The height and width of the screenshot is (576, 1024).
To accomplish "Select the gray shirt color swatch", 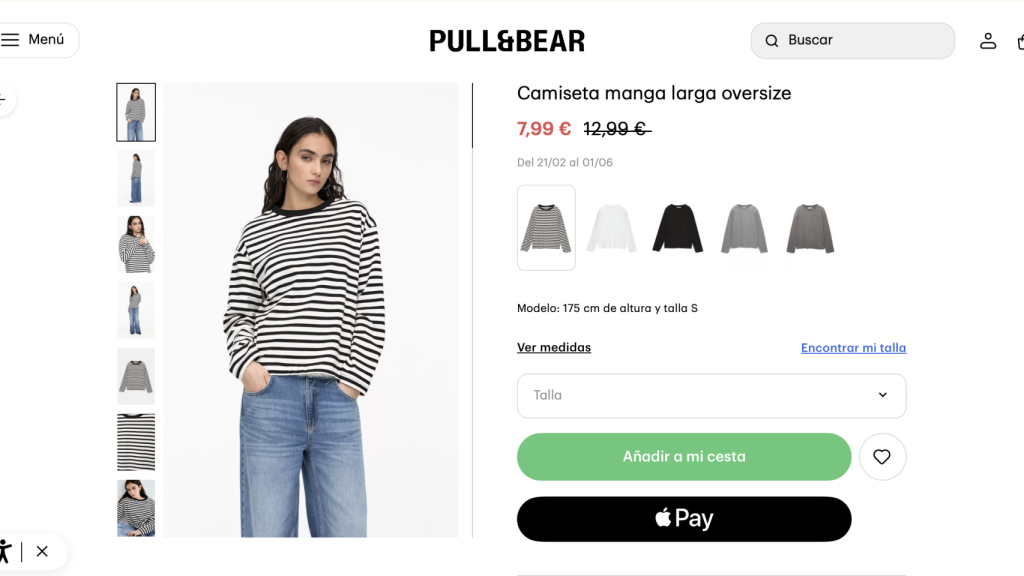I will 744,227.
